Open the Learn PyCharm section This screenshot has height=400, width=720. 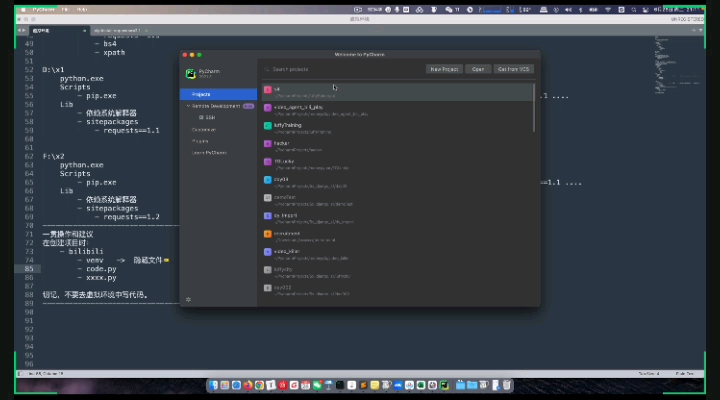209,152
